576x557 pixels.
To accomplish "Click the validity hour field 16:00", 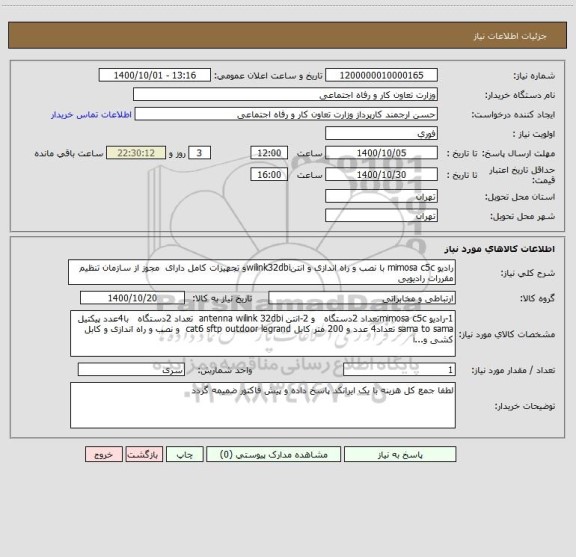I will [269, 175].
